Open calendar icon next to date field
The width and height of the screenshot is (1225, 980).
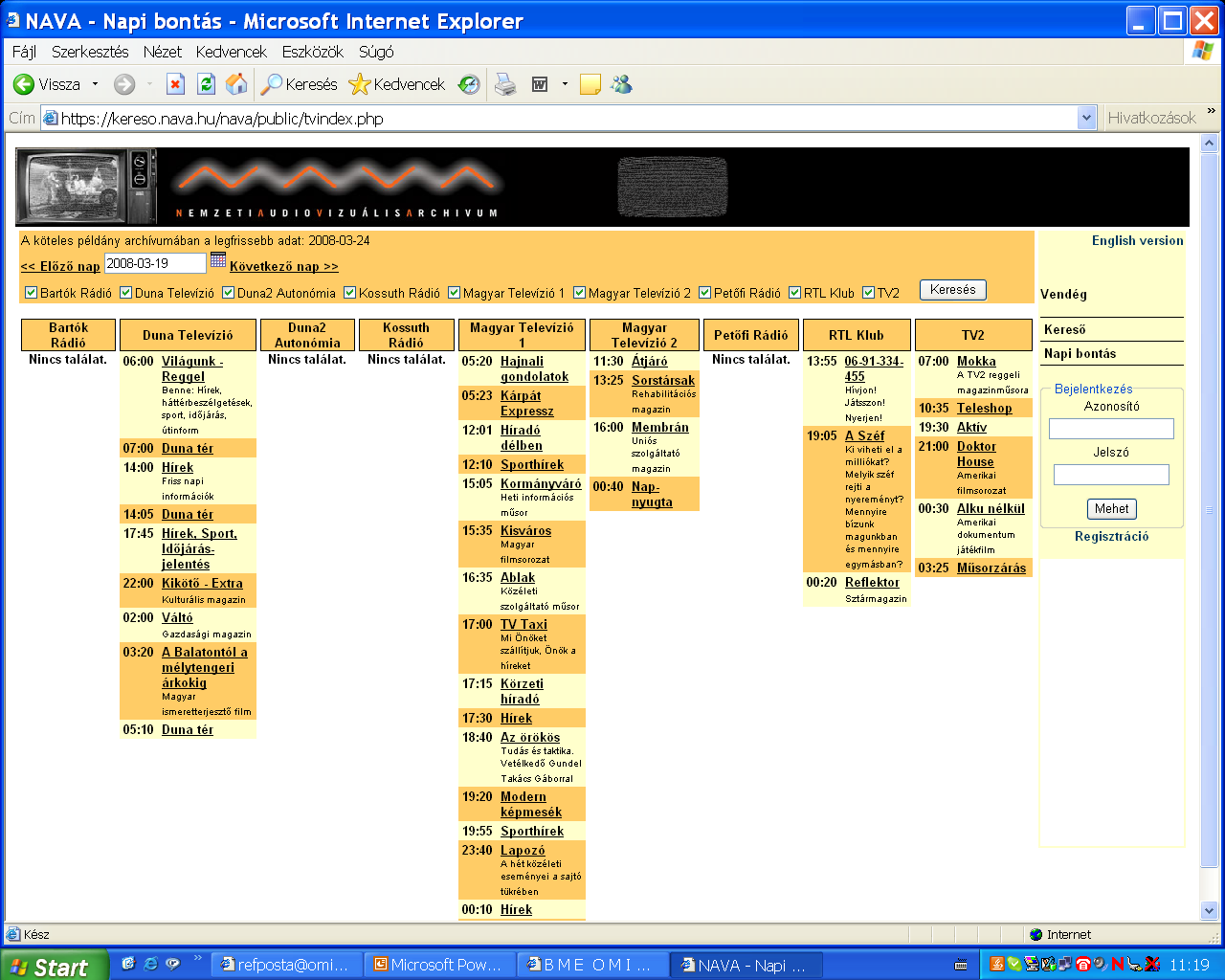(x=218, y=260)
